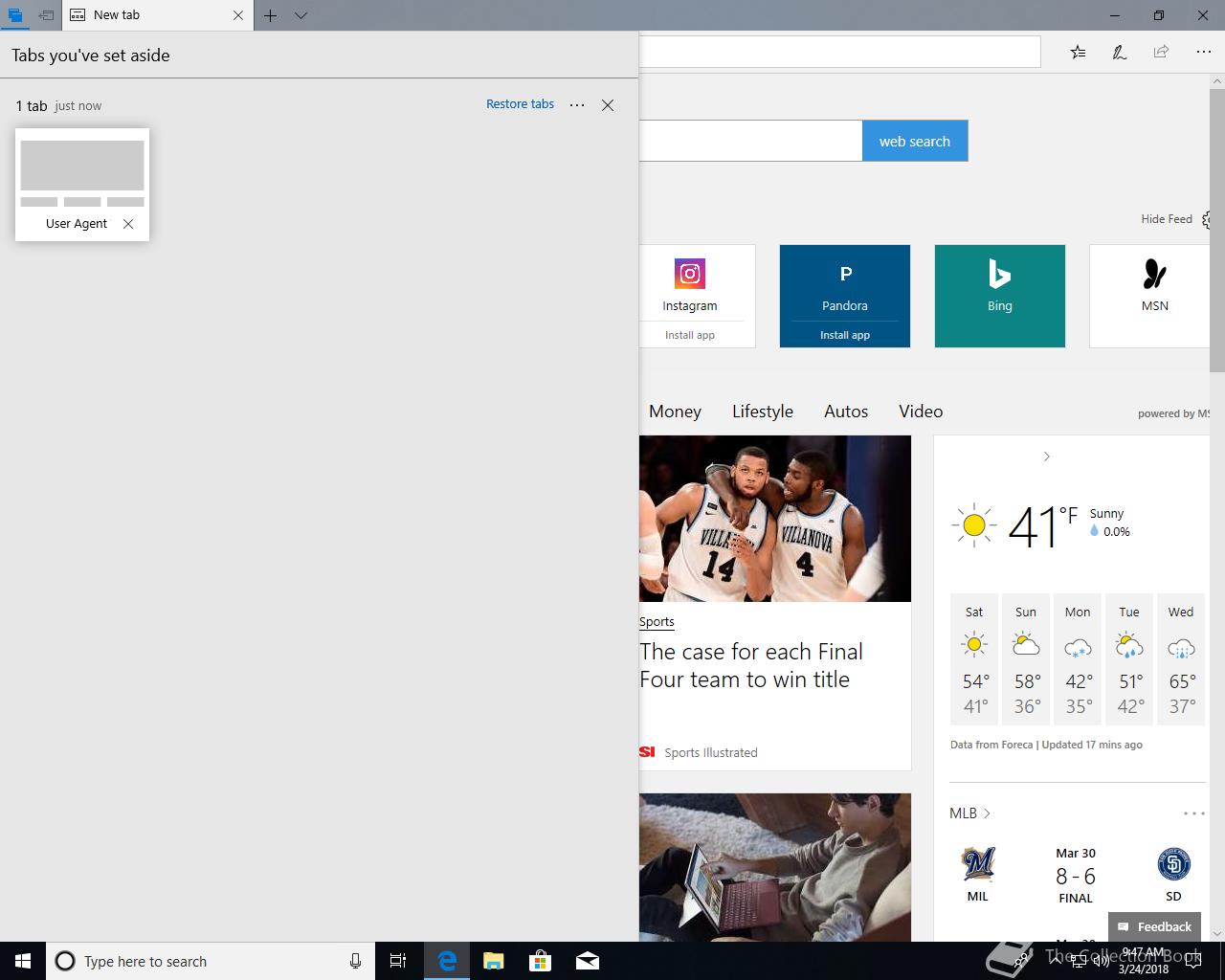The height and width of the screenshot is (980, 1225).
Task: Select the New tab tab
Action: click(x=158, y=15)
